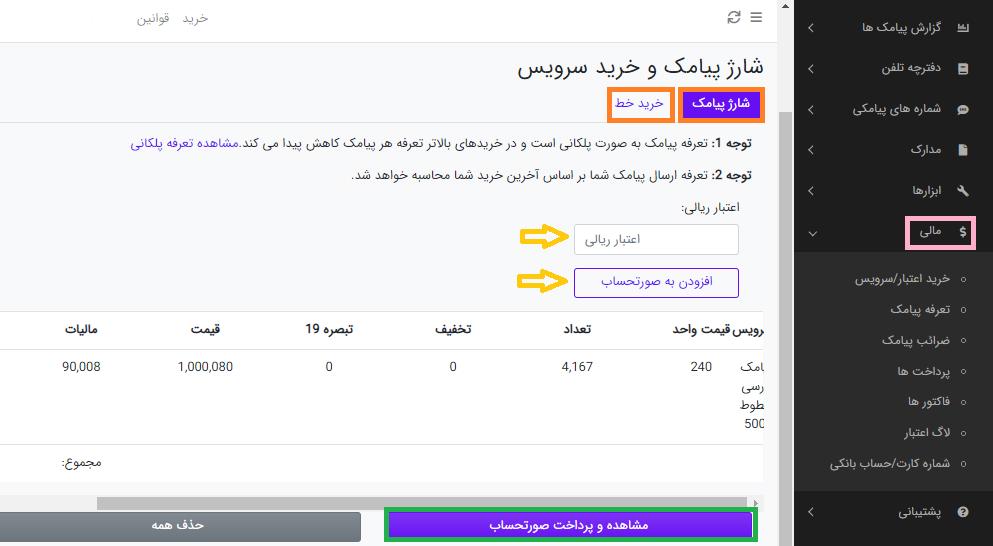
Task: Open the دفترچه تلفن menu
Action: point(911,68)
